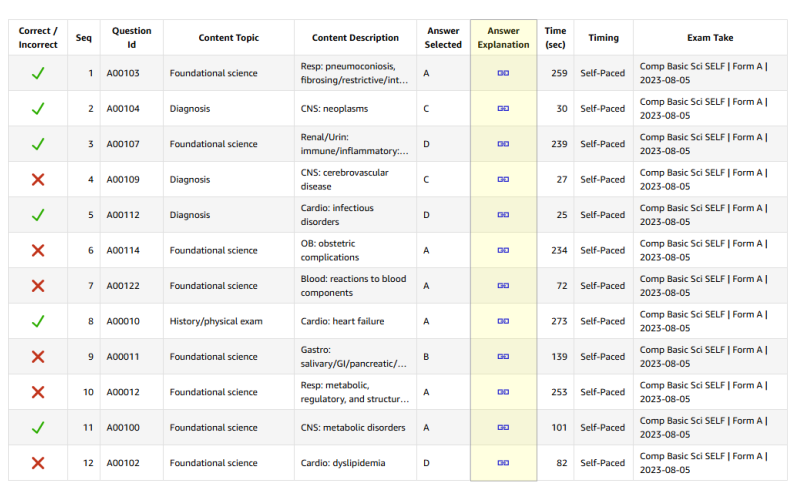Click the Timing column header
This screenshot has width=795, height=500.
(603, 38)
